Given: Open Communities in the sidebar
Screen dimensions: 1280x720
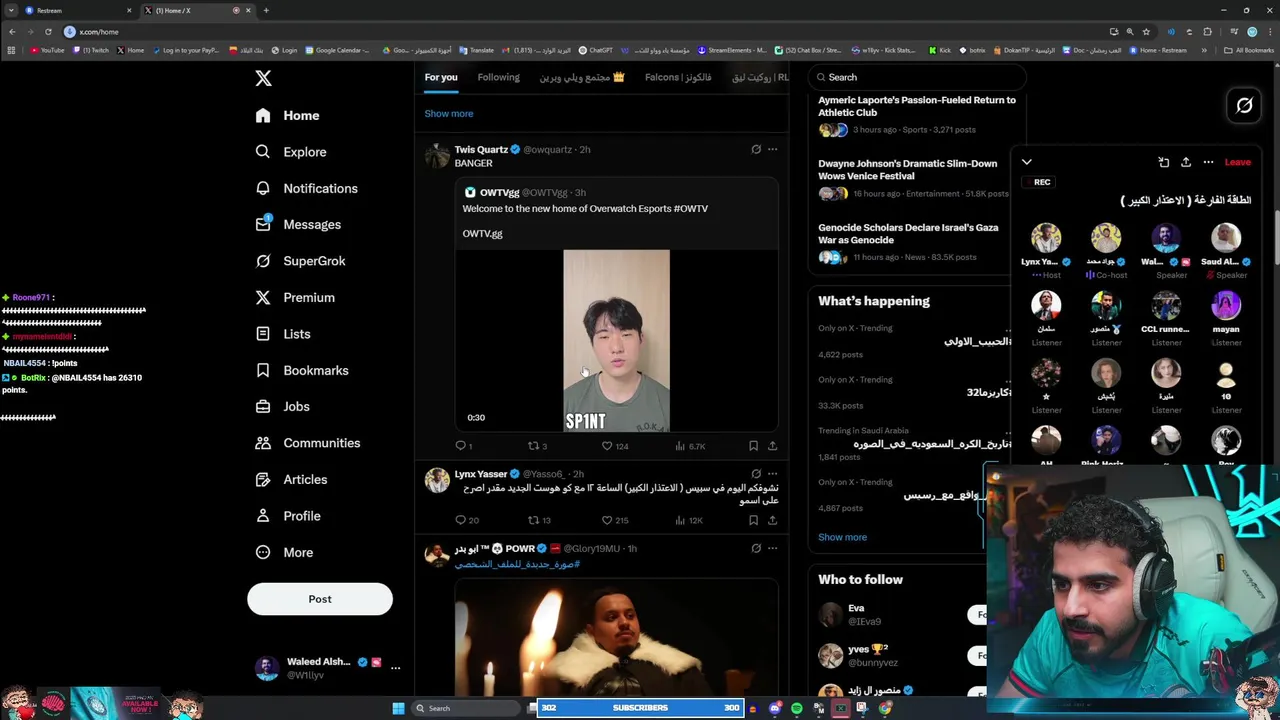Looking at the screenshot, I should tap(307, 443).
